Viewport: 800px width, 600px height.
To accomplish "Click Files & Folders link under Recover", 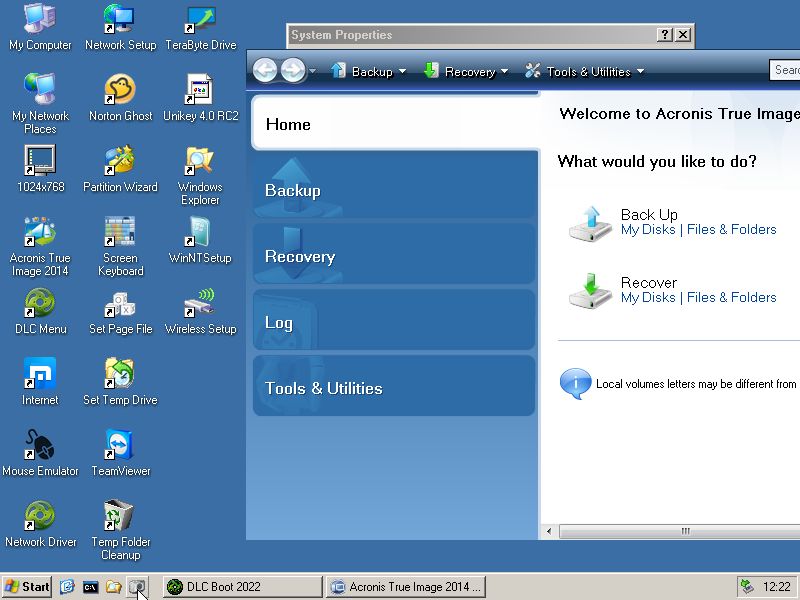I will point(732,297).
